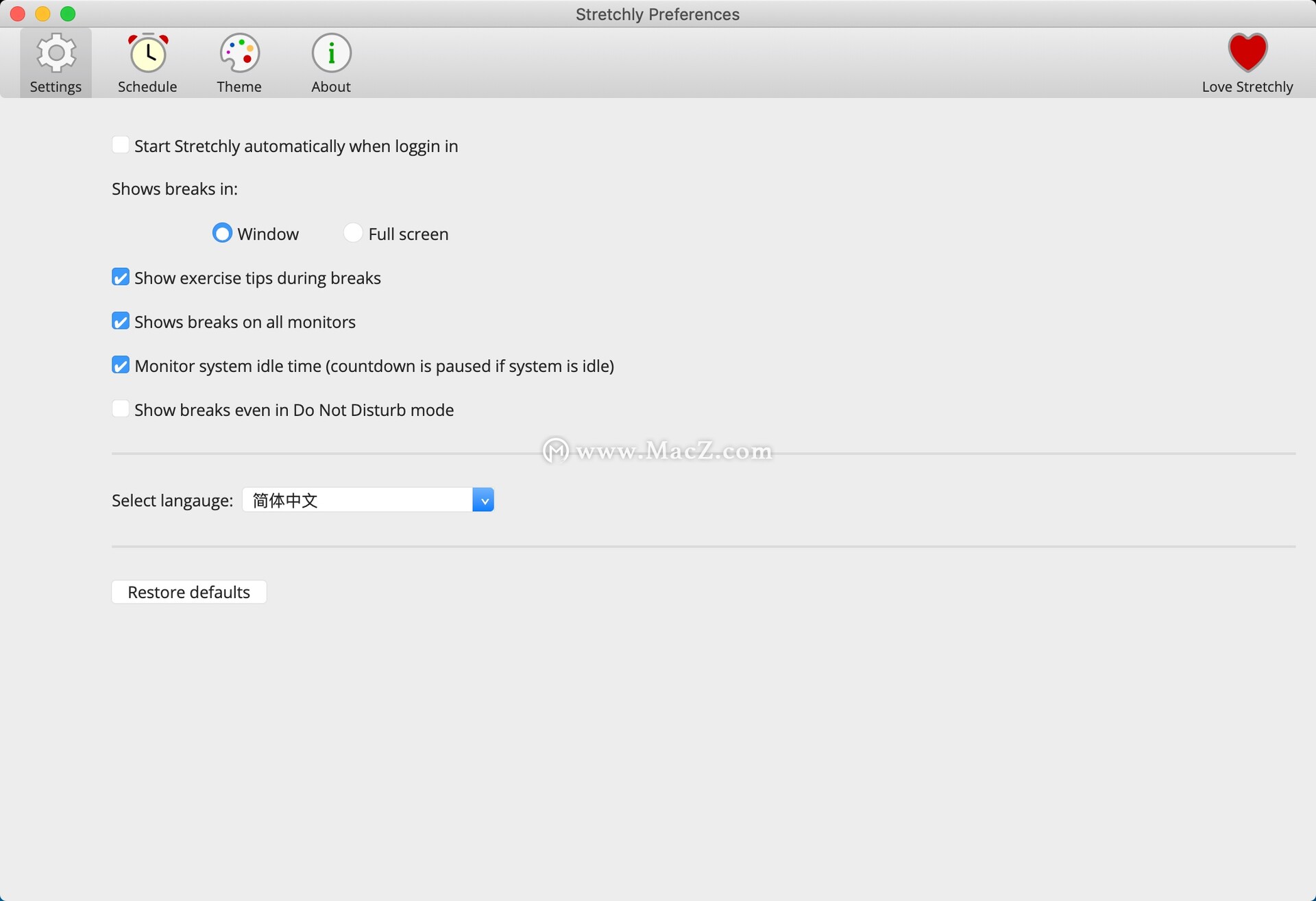This screenshot has height=901, width=1316.
Task: Open the Settings gear tab
Action: click(56, 63)
